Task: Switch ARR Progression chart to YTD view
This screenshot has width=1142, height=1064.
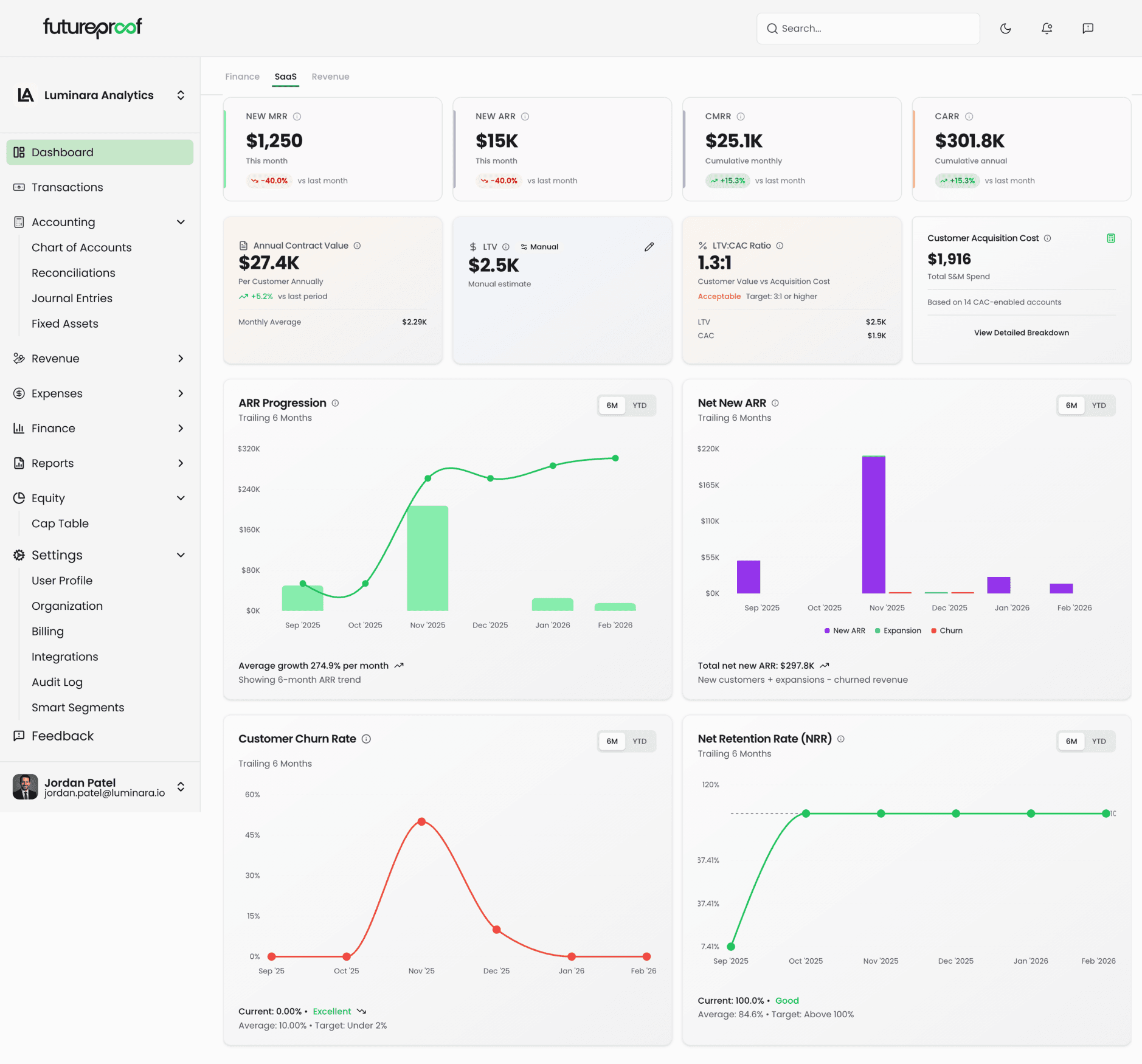Action: 640,405
